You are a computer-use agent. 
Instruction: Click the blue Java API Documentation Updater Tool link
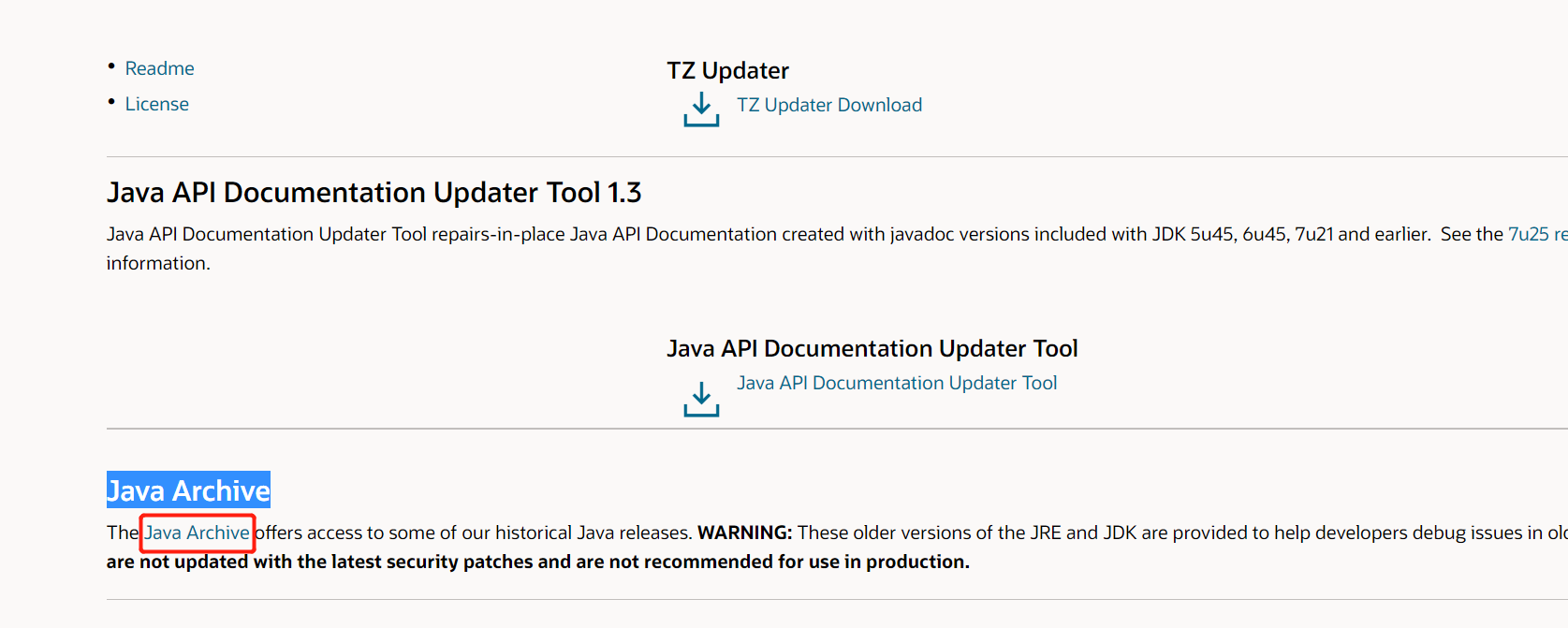coord(896,383)
